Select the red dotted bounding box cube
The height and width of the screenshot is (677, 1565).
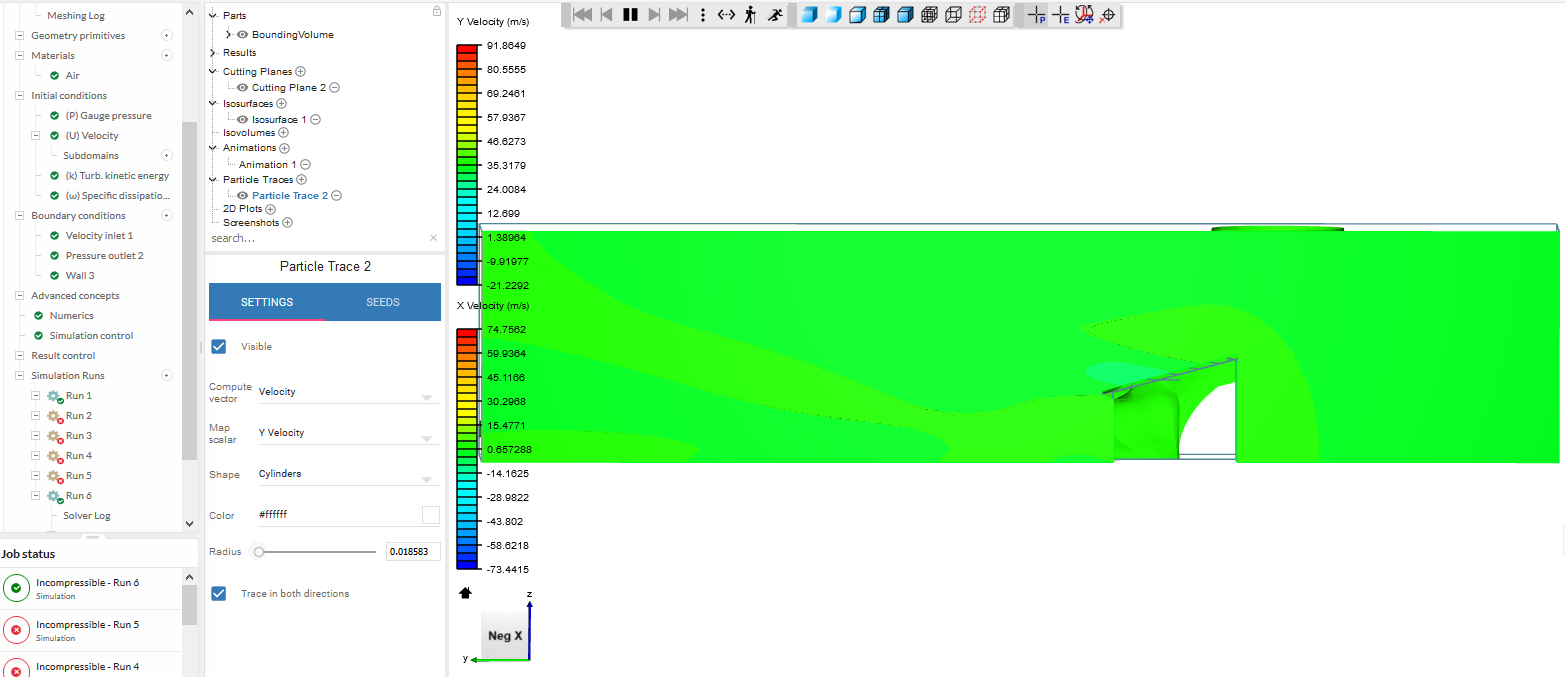coord(977,15)
